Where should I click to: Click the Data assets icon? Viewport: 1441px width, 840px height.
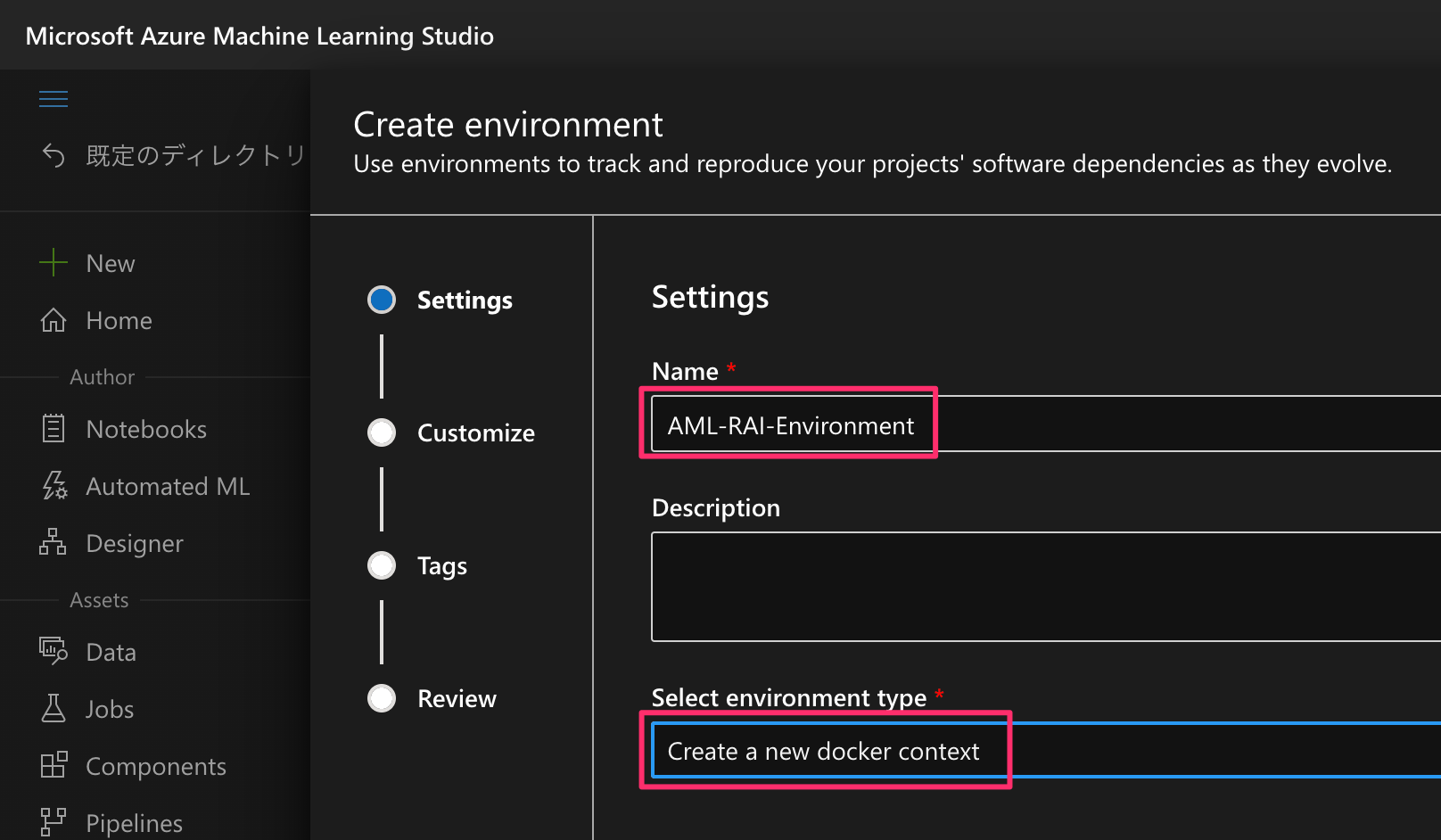(x=54, y=651)
